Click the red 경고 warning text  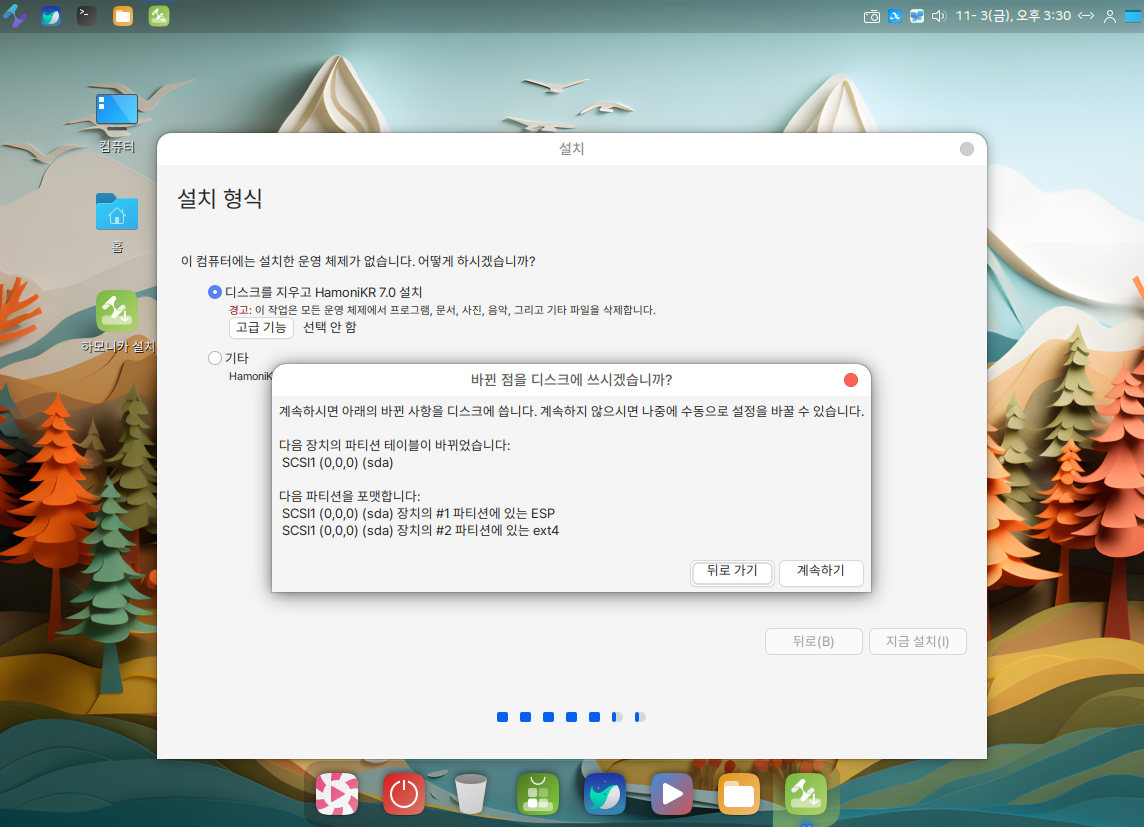240,310
